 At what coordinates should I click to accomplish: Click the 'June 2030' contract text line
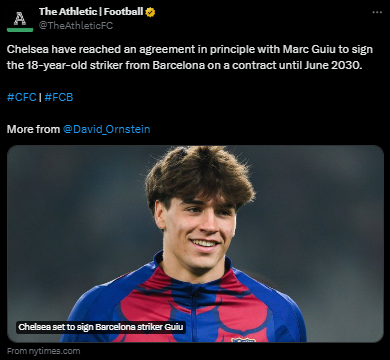[x=184, y=65]
